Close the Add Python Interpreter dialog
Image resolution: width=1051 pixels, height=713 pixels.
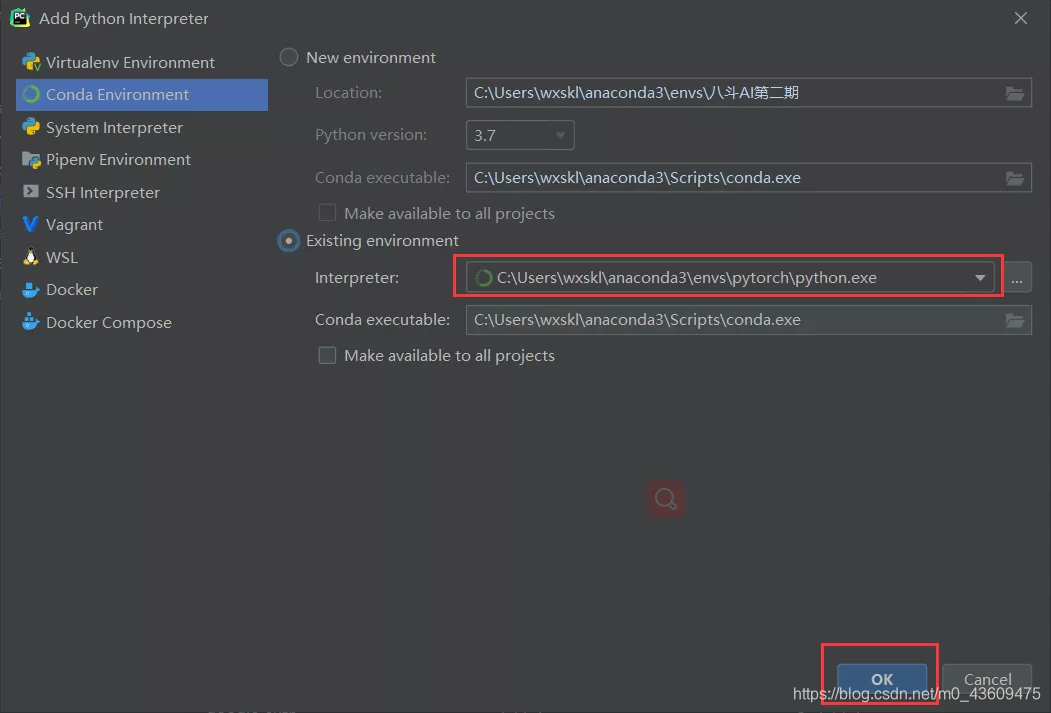[x=1020, y=18]
